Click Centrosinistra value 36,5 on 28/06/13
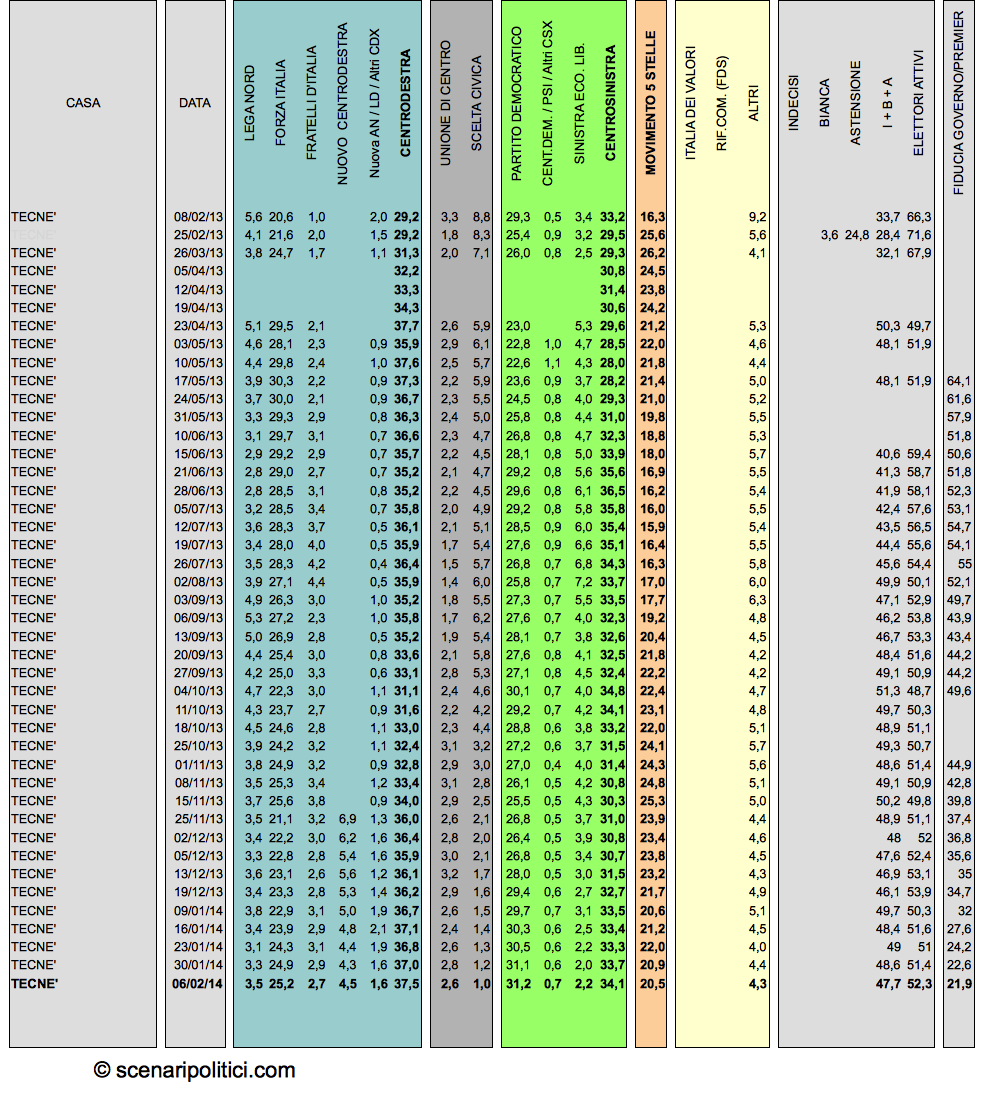Viewport: 985px width, 1094px height. [x=612, y=490]
